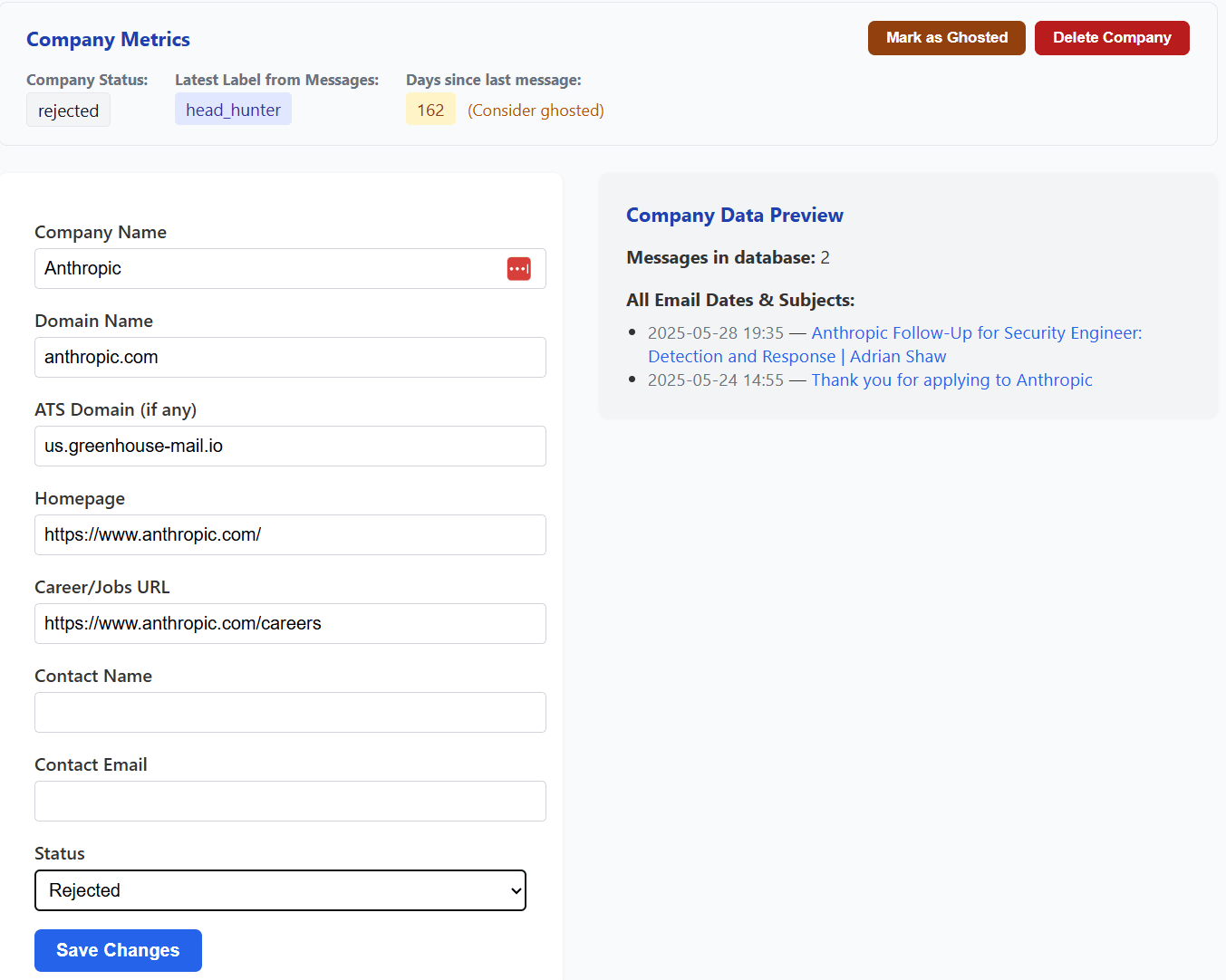The width and height of the screenshot is (1226, 980).
Task: Click the Homepage URL input field
Action: 290,535
